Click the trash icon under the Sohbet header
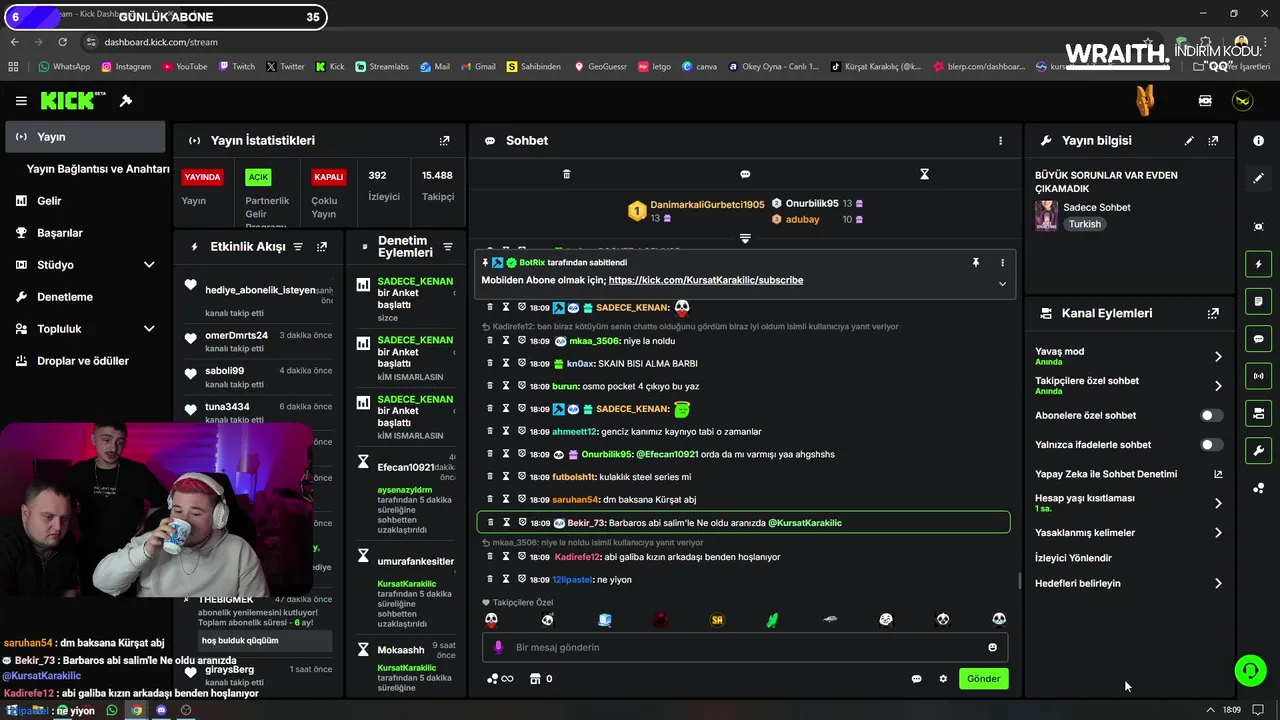 pos(566,174)
